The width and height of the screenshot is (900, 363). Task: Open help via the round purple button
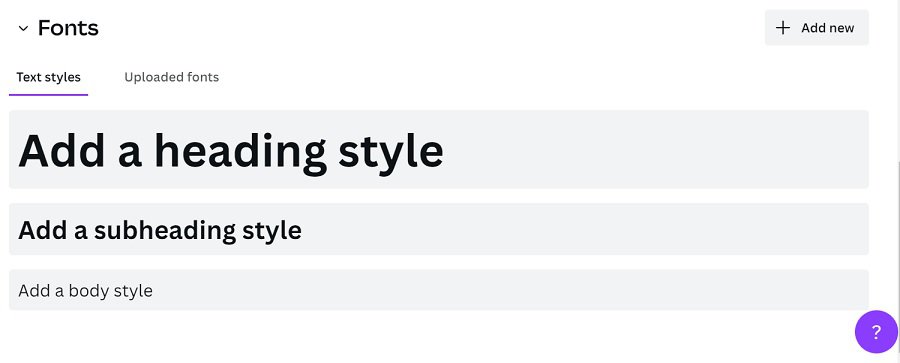[876, 331]
